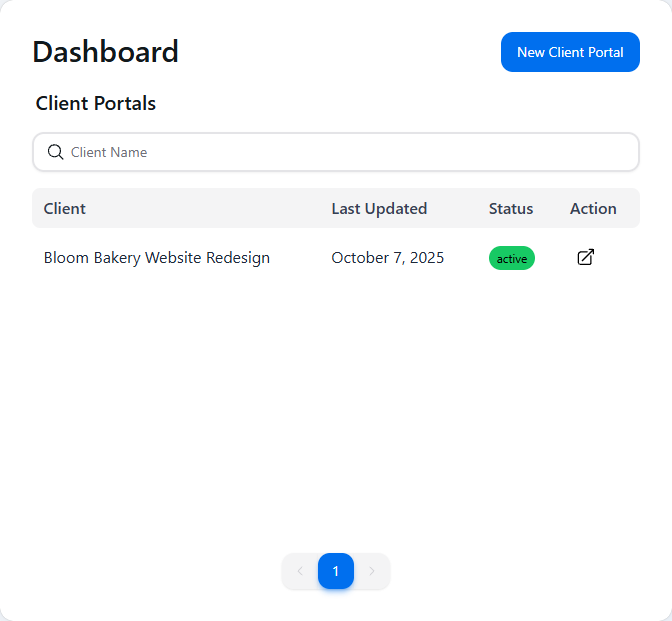Click the empty area below the table row

336,400
